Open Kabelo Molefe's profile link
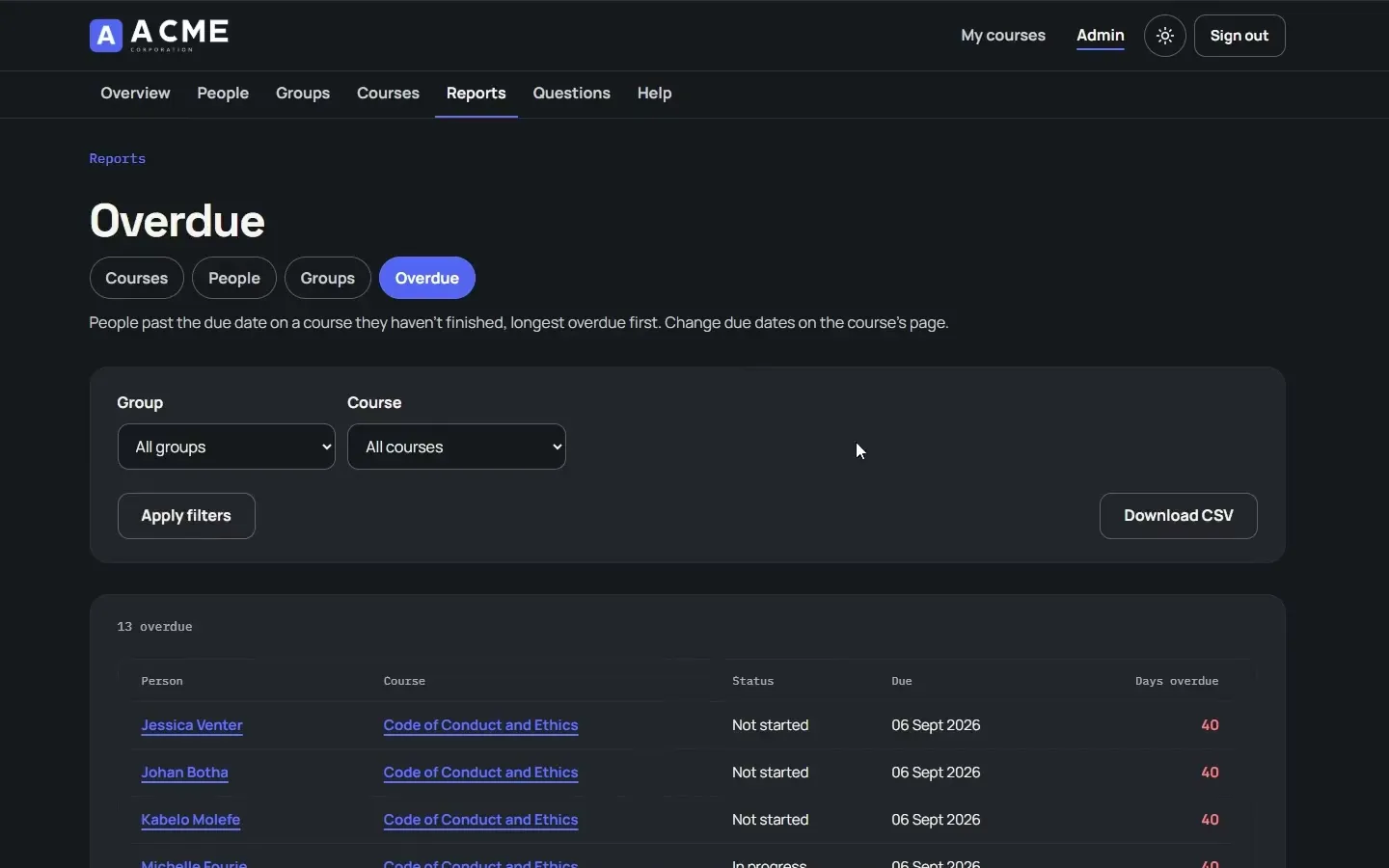This screenshot has width=1389, height=868. (191, 822)
